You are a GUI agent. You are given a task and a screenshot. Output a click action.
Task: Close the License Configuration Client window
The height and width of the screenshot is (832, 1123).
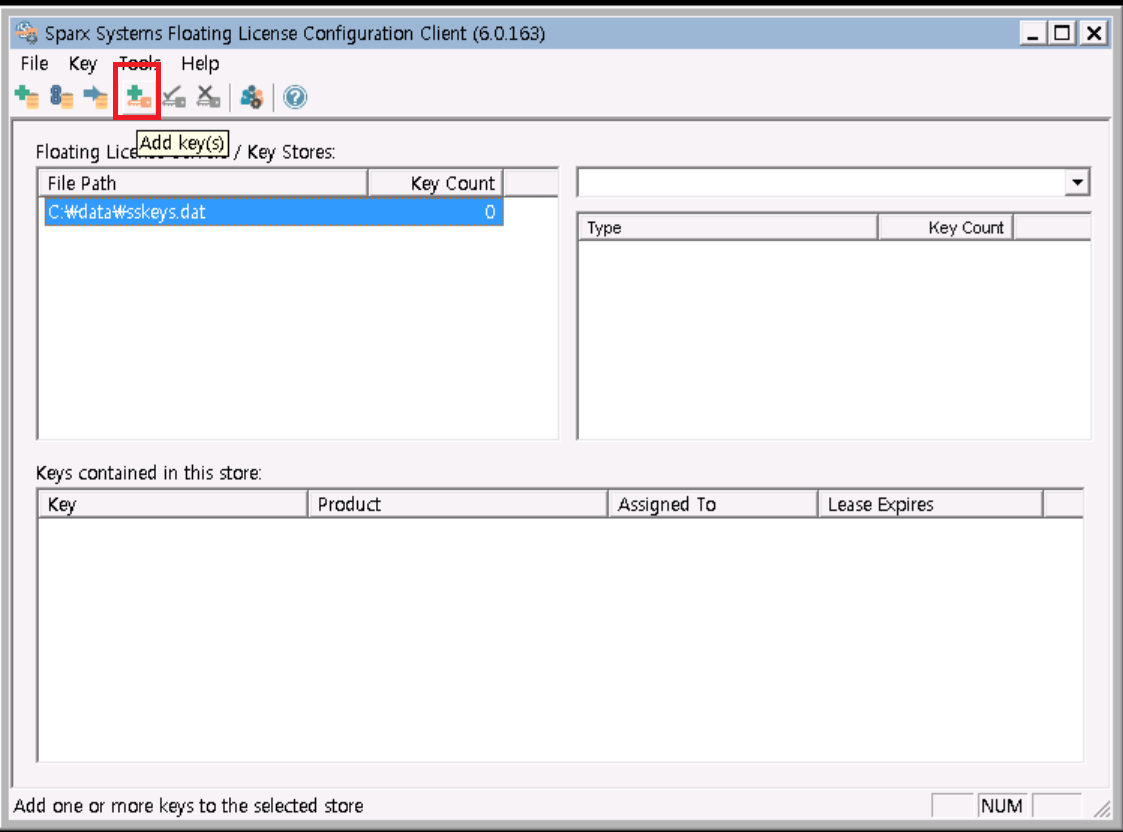tap(1094, 33)
